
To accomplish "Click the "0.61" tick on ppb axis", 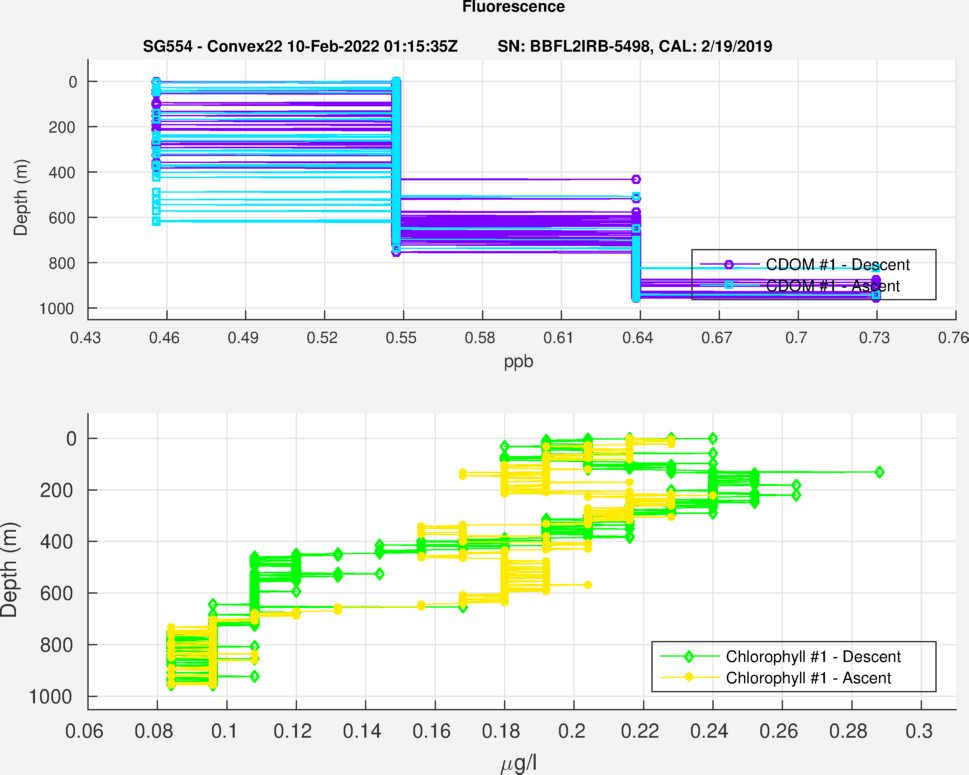I will click(559, 337).
